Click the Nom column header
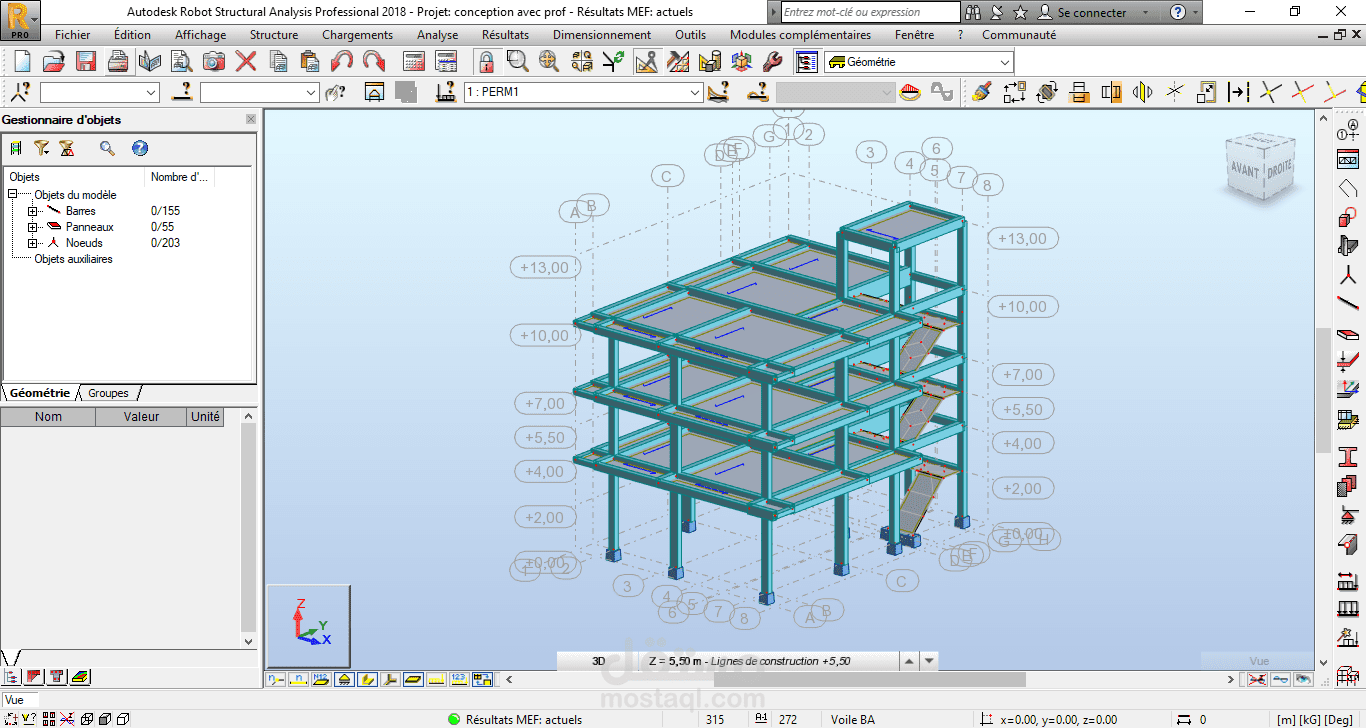Screen dimensions: 1366x728 tap(48, 417)
